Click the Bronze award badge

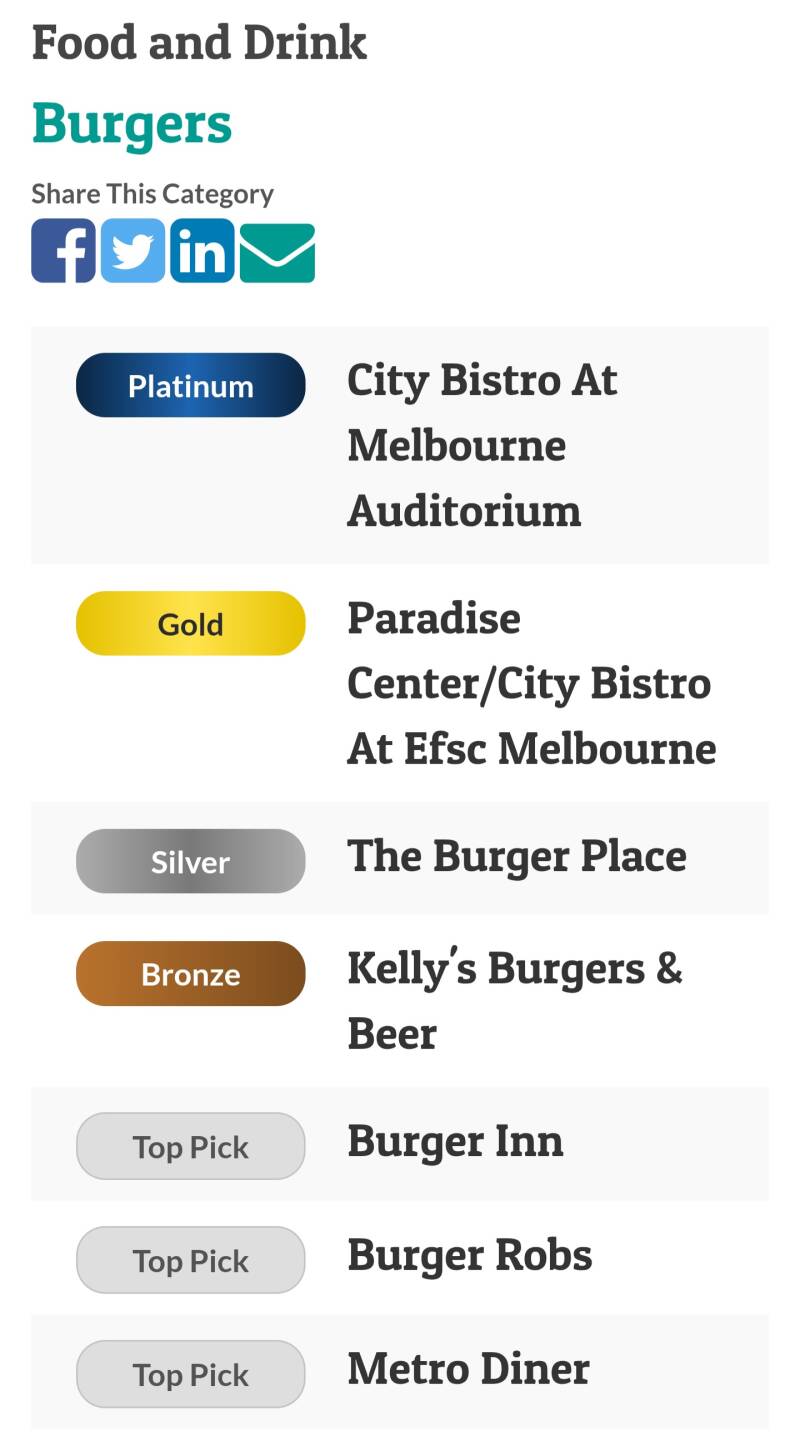(190, 974)
